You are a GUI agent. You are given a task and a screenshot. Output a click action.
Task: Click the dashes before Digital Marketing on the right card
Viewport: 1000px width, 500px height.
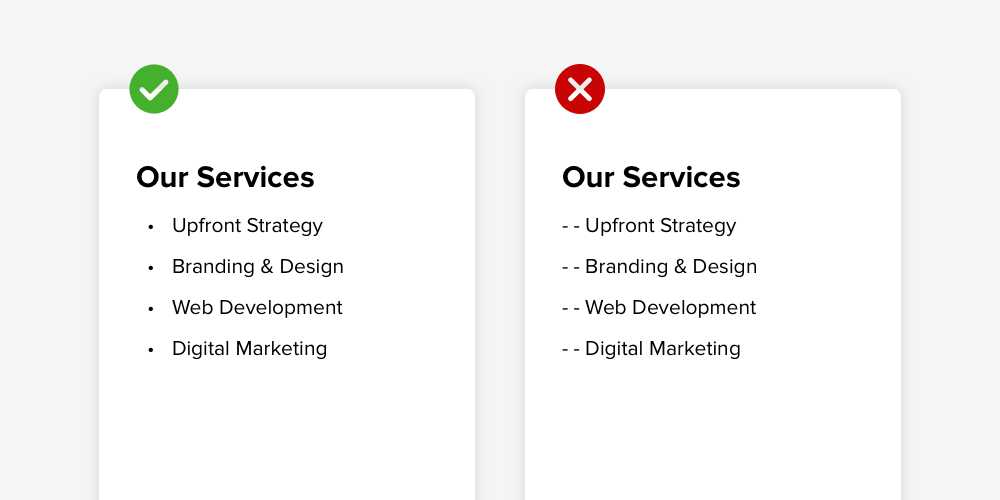(571, 349)
